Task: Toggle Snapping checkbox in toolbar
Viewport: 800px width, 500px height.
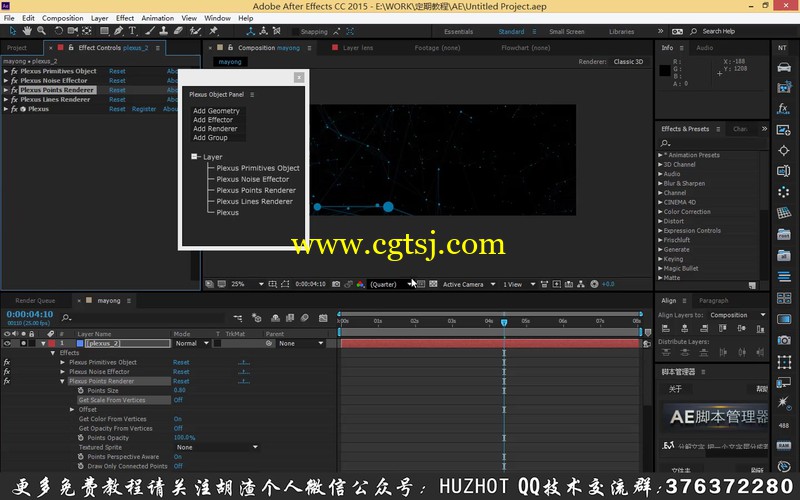Action: pos(295,32)
